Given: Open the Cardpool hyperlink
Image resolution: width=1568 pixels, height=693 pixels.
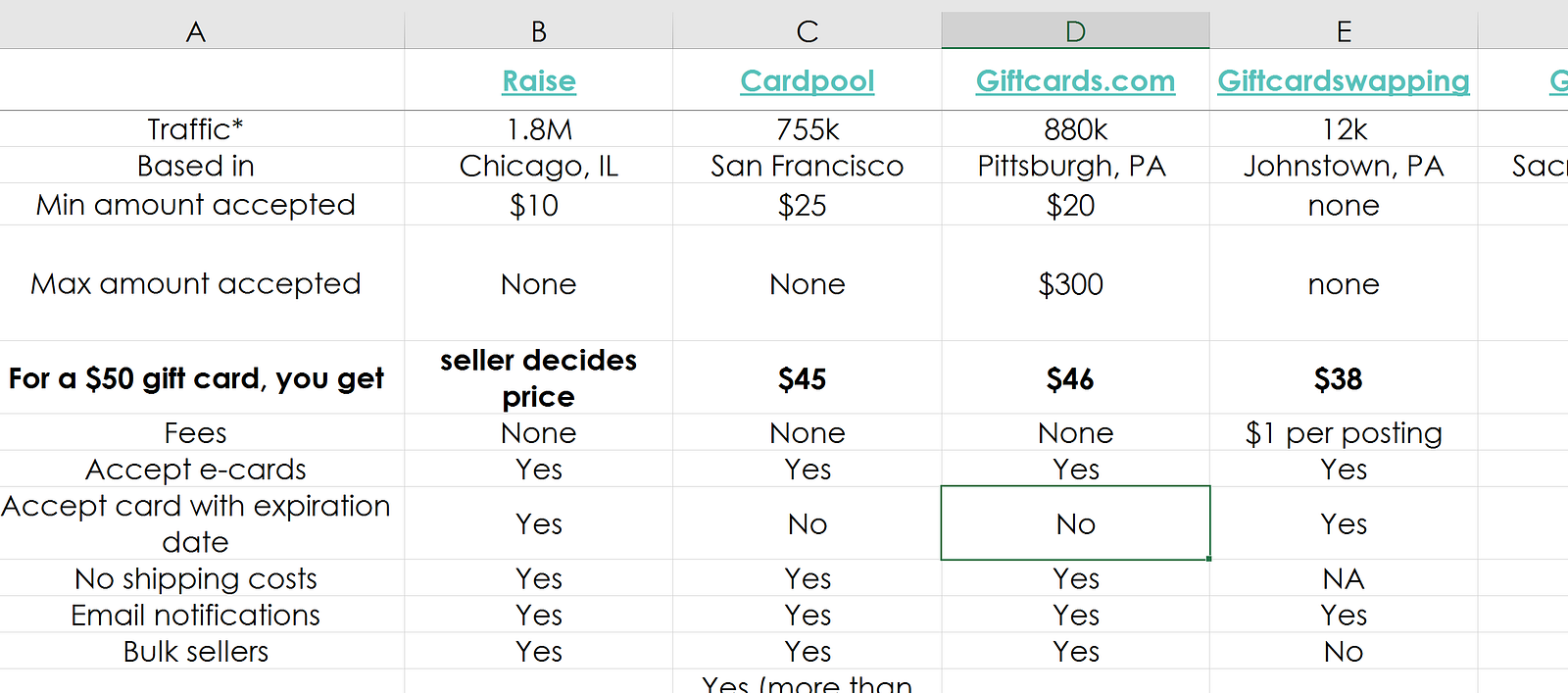Looking at the screenshot, I should click(x=807, y=81).
